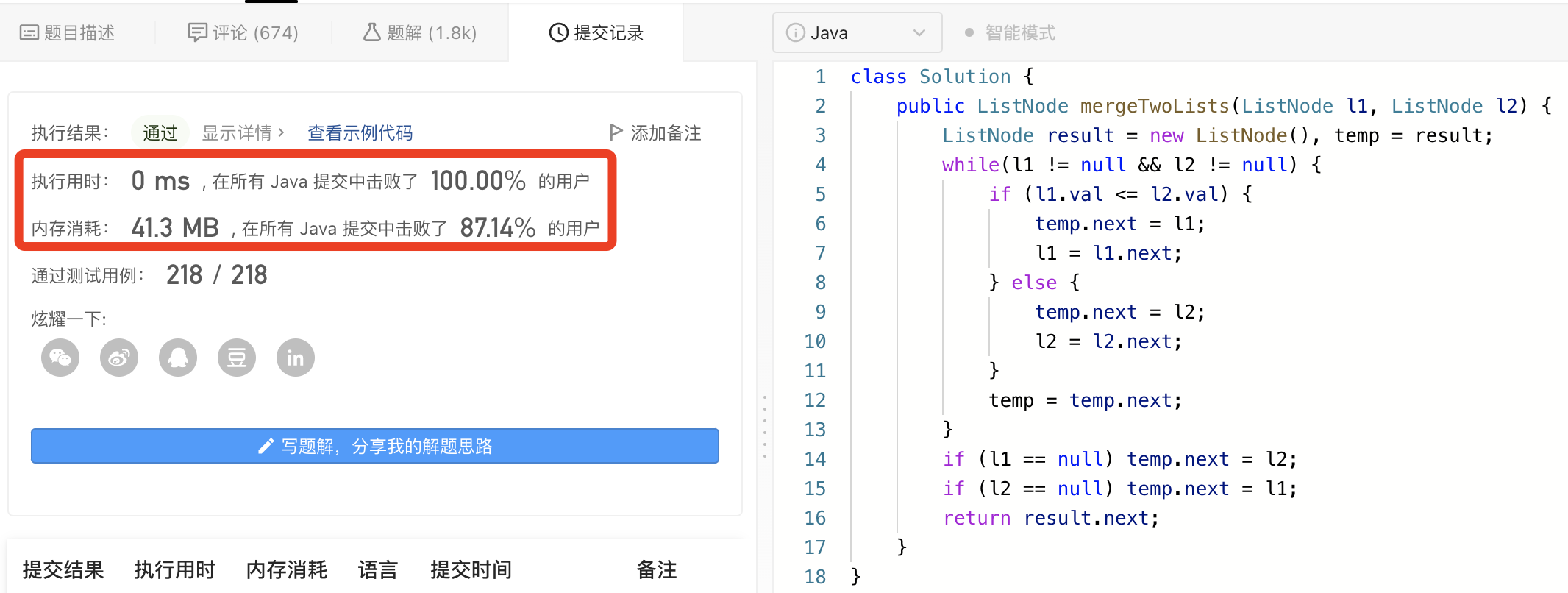Viewport: 1568px width, 593px height.
Task: Toggle 智能模式 smart mode
Action: click(1010, 33)
